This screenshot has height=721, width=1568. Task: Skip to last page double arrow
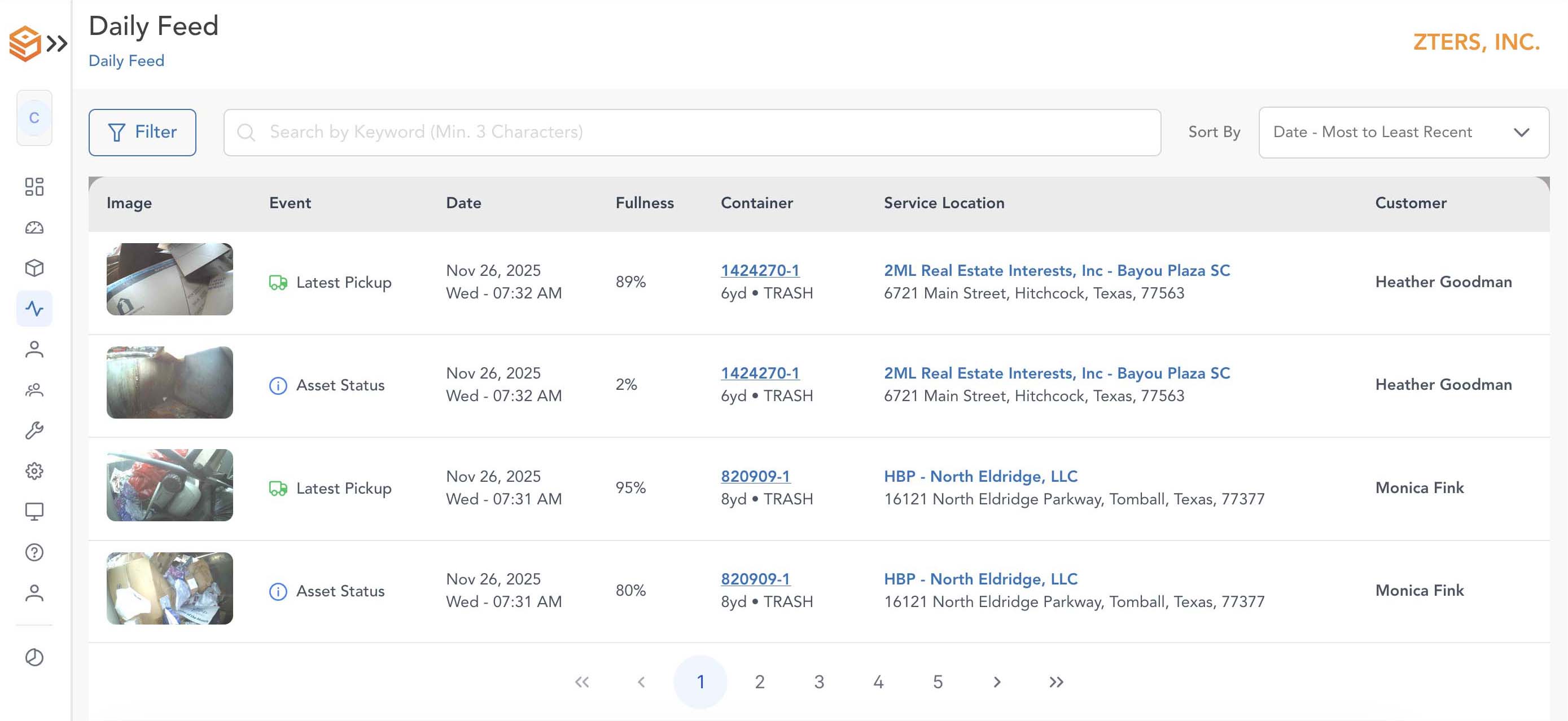coord(1056,682)
